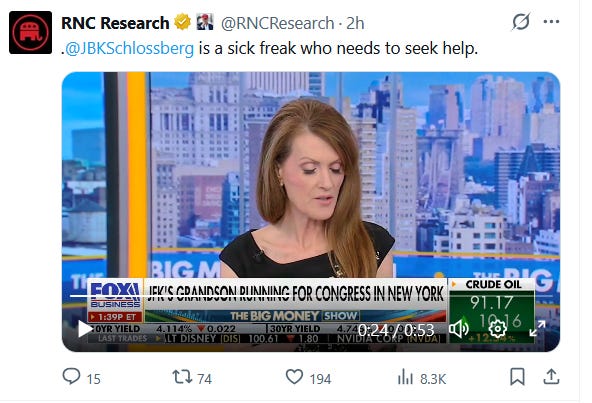
Task: Open the video settings gear
Action: [x=498, y=329]
